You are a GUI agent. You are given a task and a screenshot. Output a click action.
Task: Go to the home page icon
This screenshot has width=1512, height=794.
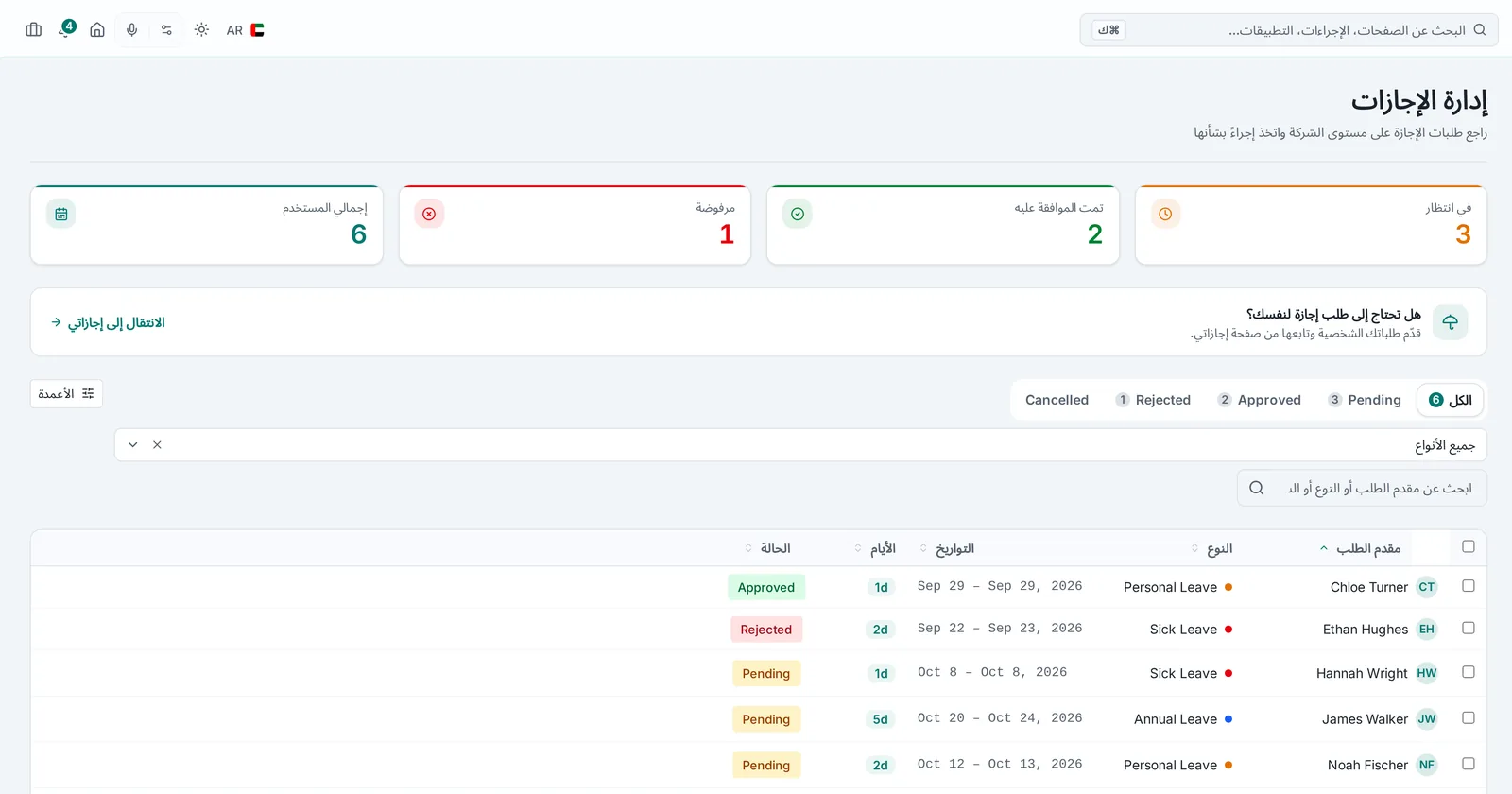click(x=97, y=30)
